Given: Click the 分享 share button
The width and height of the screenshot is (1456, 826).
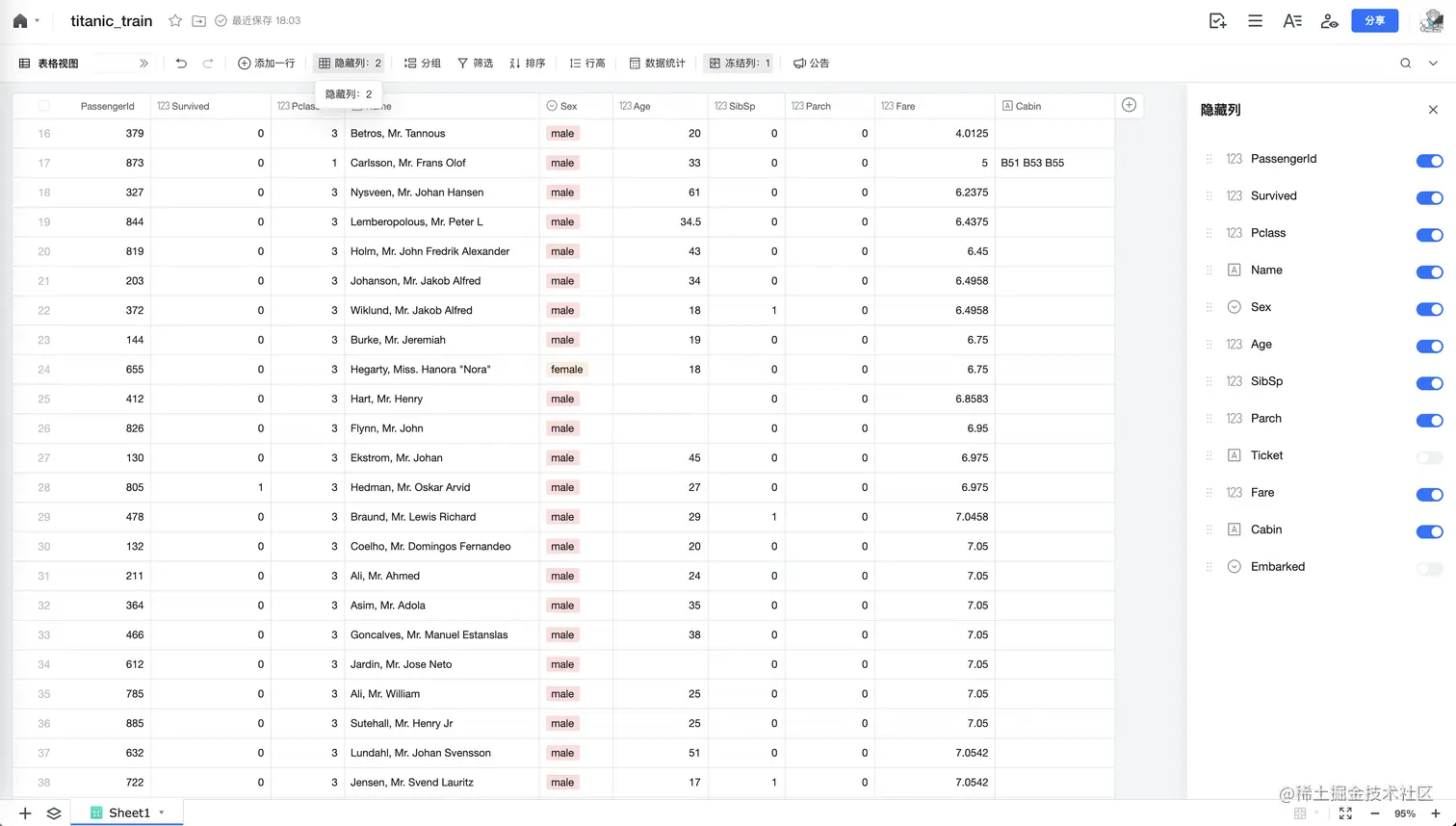Looking at the screenshot, I should (1374, 20).
